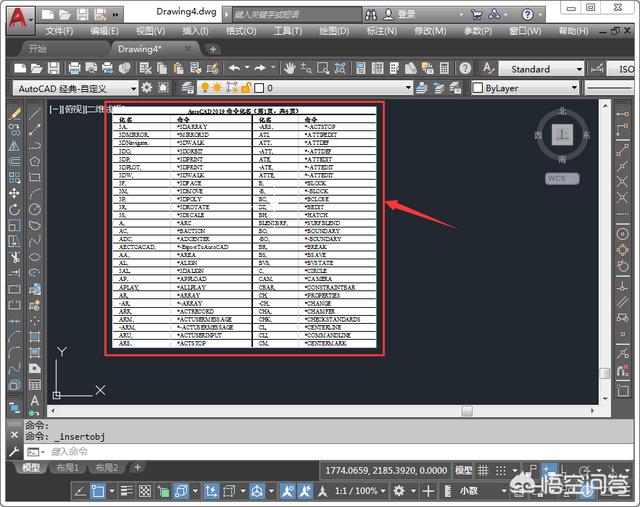Toggle polar tracking angle icon in status bar
This screenshot has height=507, width=640.
coord(80,491)
